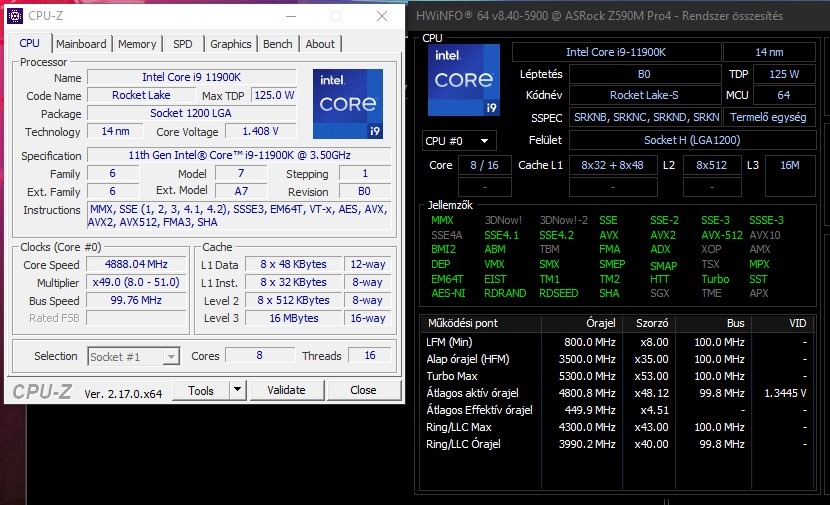Click the RDSEED feature flag

[x=559, y=293]
